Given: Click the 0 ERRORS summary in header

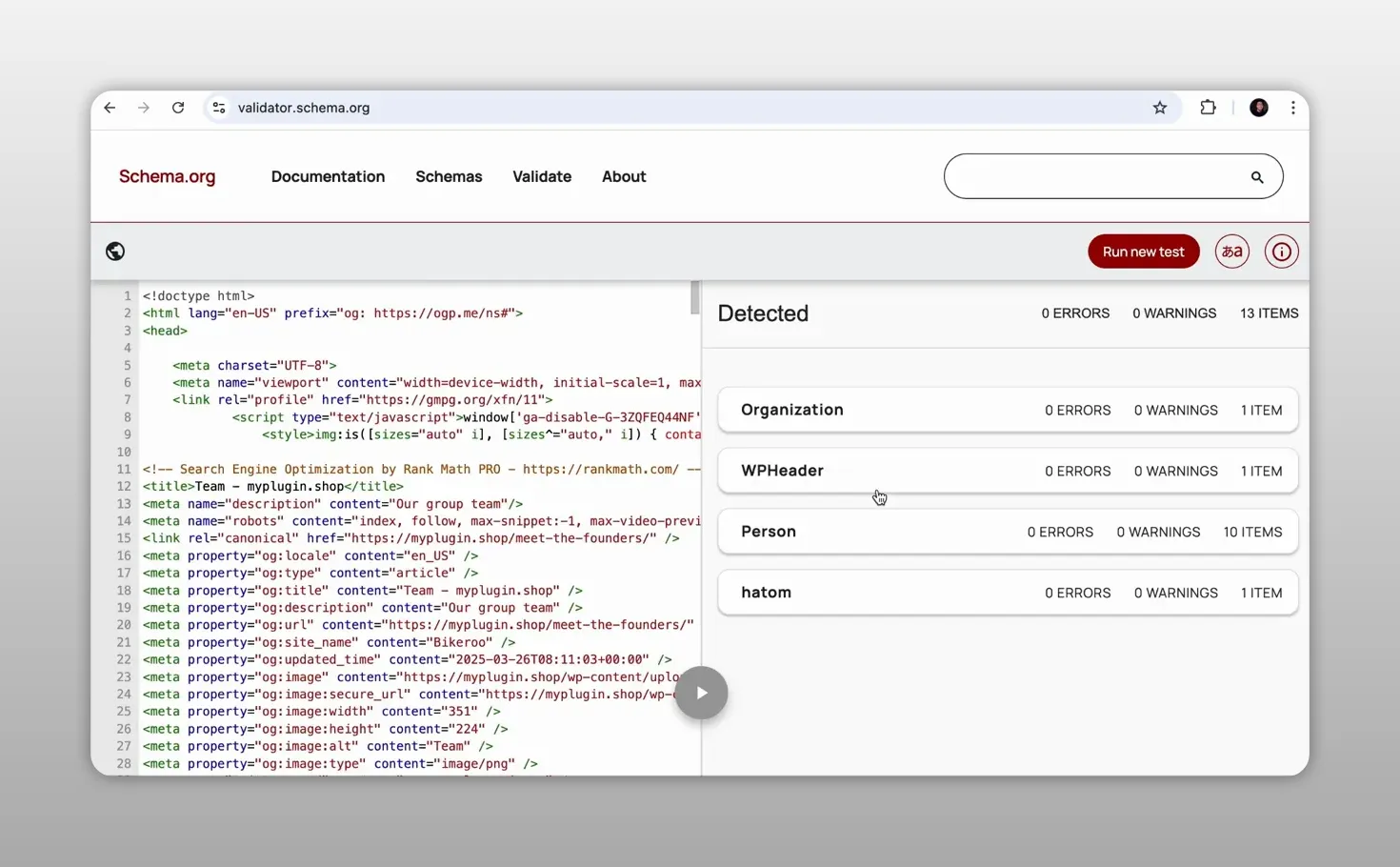Looking at the screenshot, I should (x=1075, y=313).
